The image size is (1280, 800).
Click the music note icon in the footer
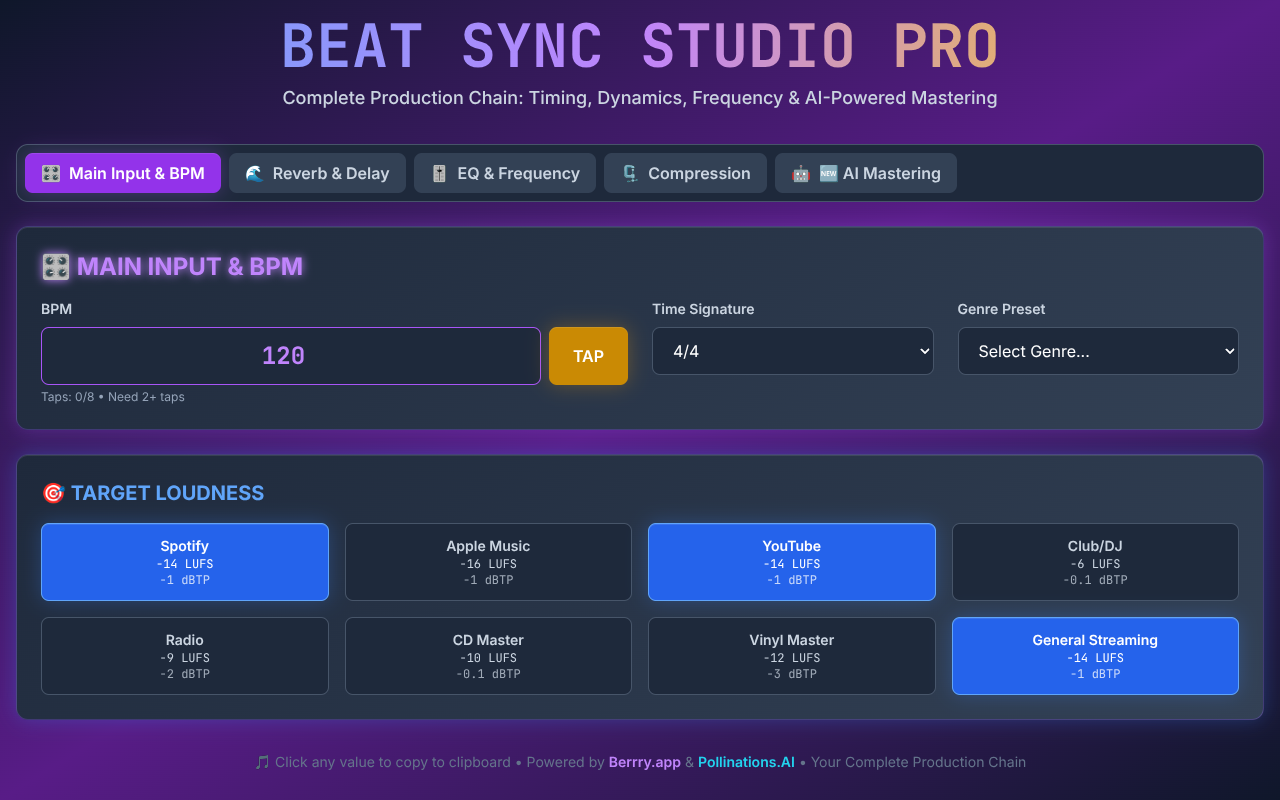[x=259, y=762]
